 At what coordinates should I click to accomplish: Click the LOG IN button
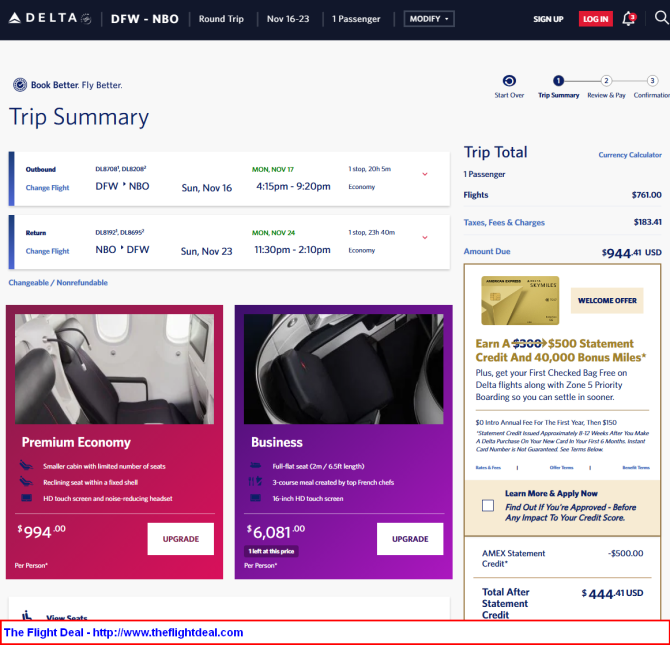click(x=595, y=19)
